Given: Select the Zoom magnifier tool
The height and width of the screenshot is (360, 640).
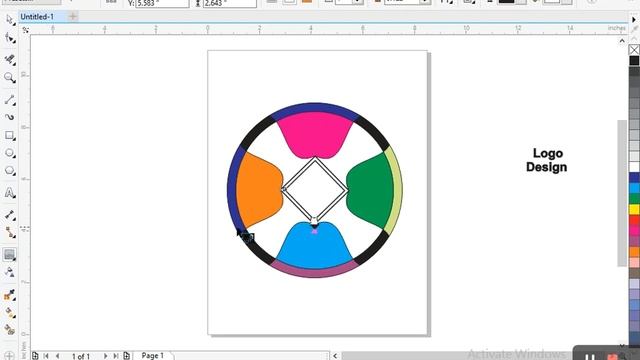Looking at the screenshot, I should pyautogui.click(x=9, y=78).
